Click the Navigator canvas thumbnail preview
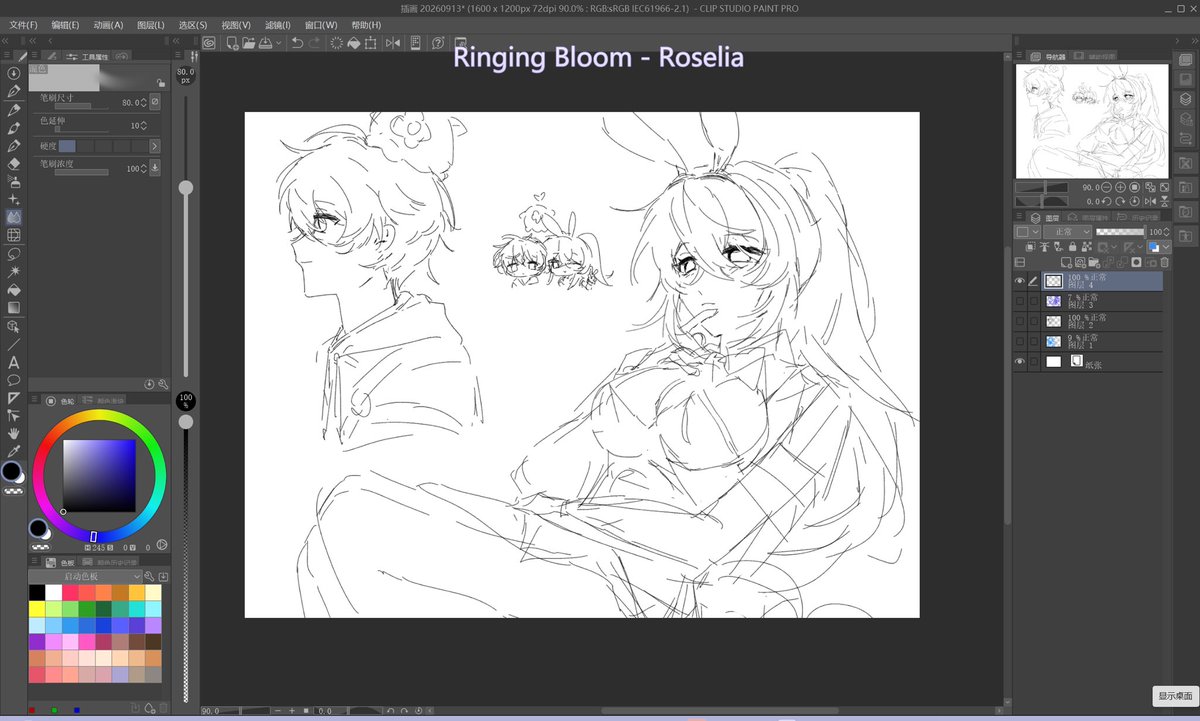1200x721 pixels. [x=1092, y=121]
